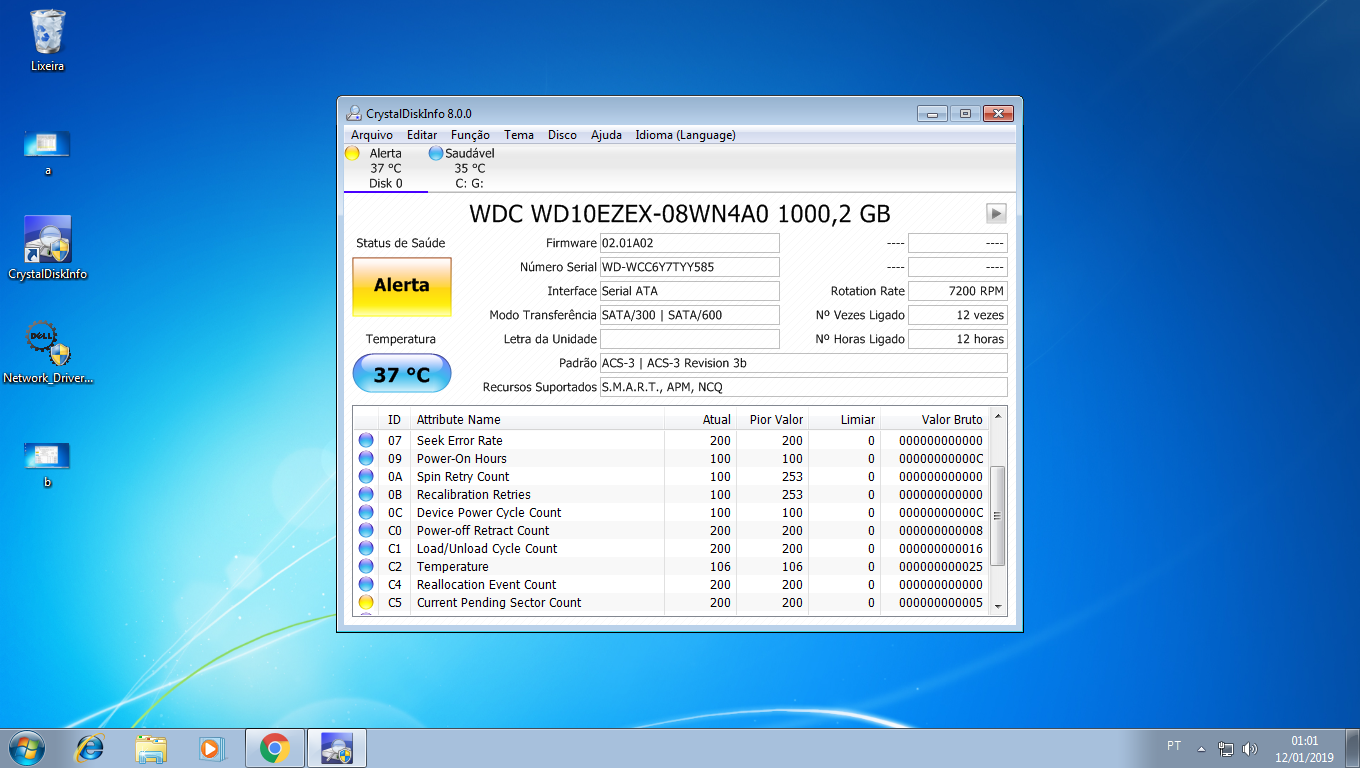This screenshot has height=768, width=1360.
Task: Select the Power-off Retract Count row
Action: click(671, 531)
